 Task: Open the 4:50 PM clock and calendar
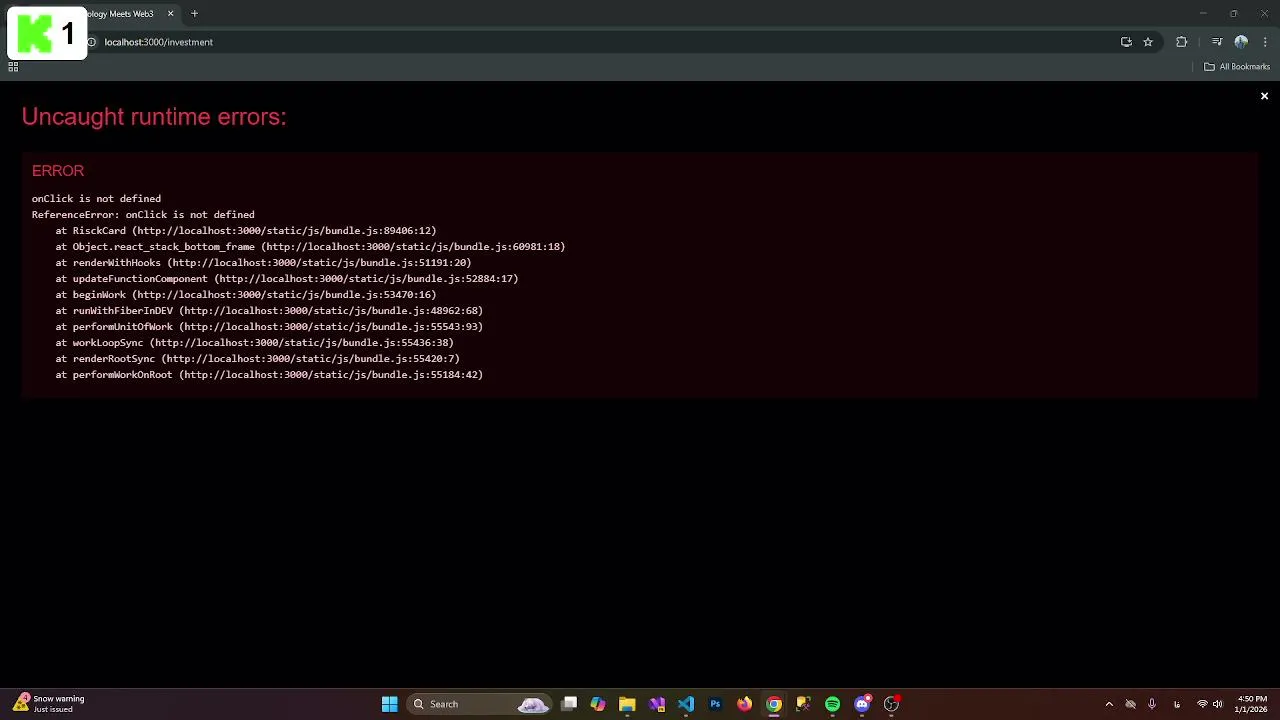(1252, 704)
